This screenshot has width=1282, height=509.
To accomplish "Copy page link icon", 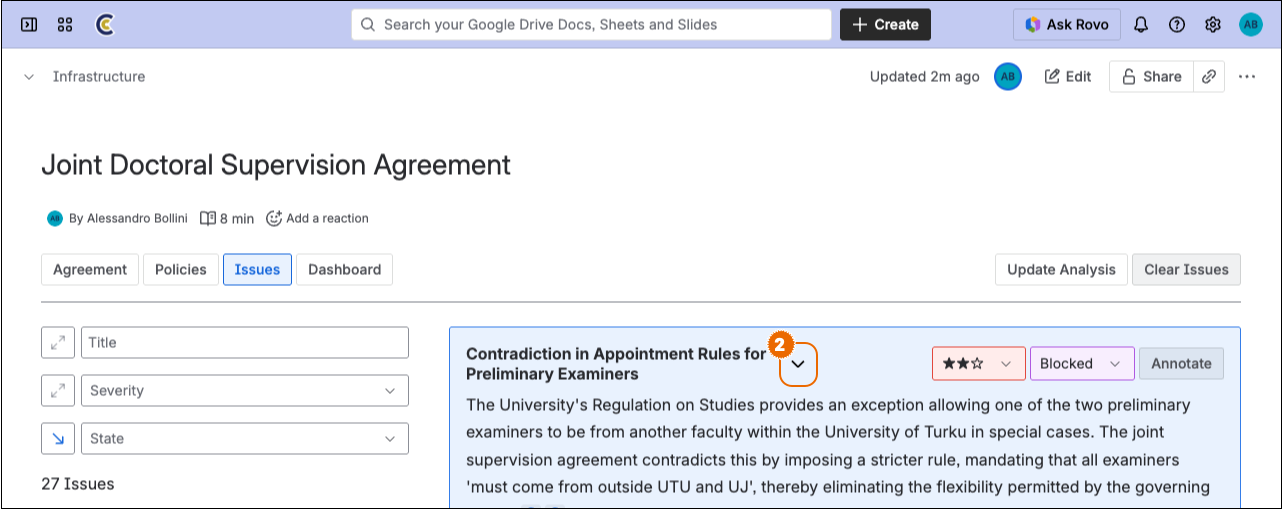I will [1209, 77].
